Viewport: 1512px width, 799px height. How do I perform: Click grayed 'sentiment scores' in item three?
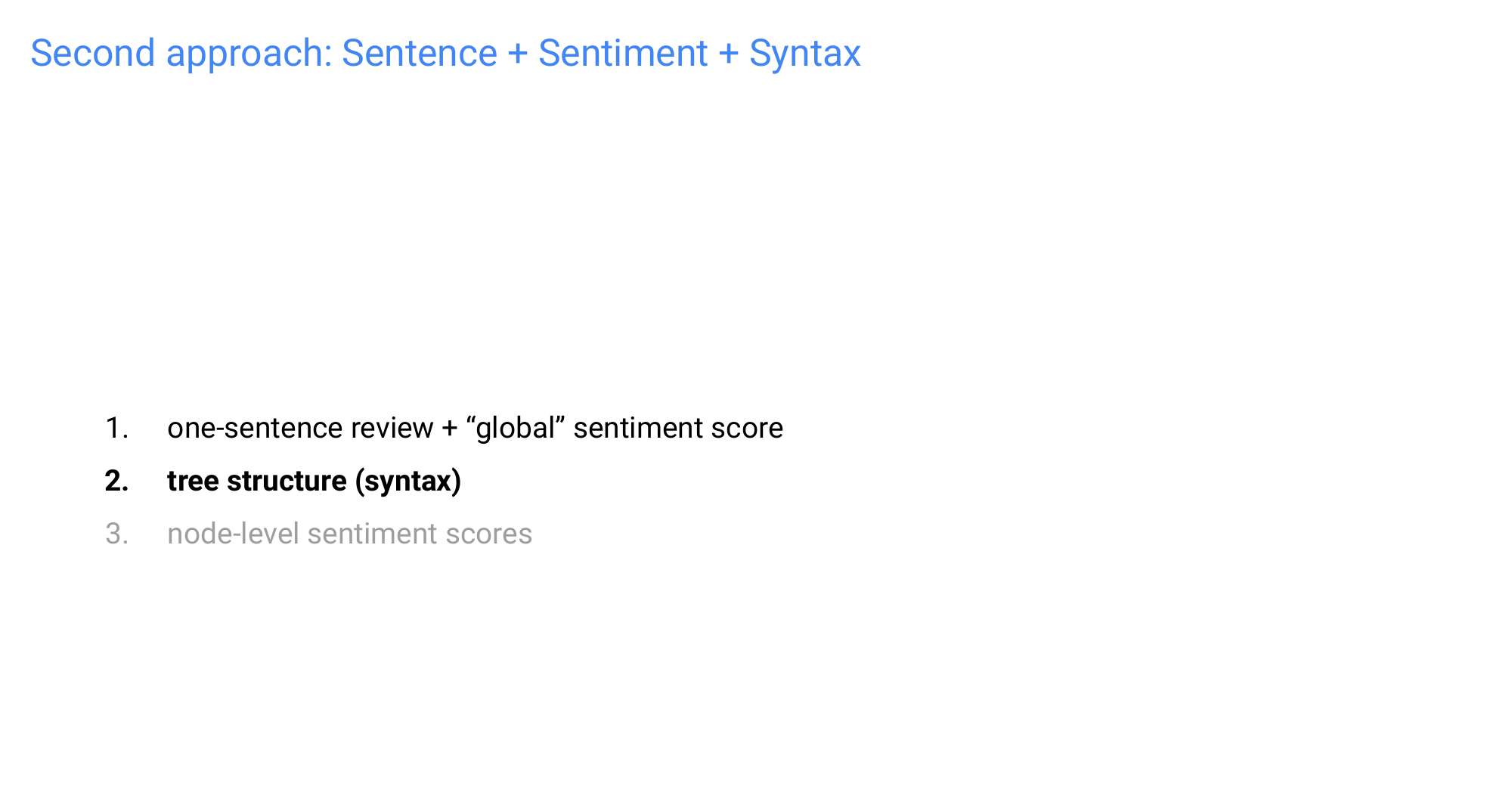coord(420,534)
